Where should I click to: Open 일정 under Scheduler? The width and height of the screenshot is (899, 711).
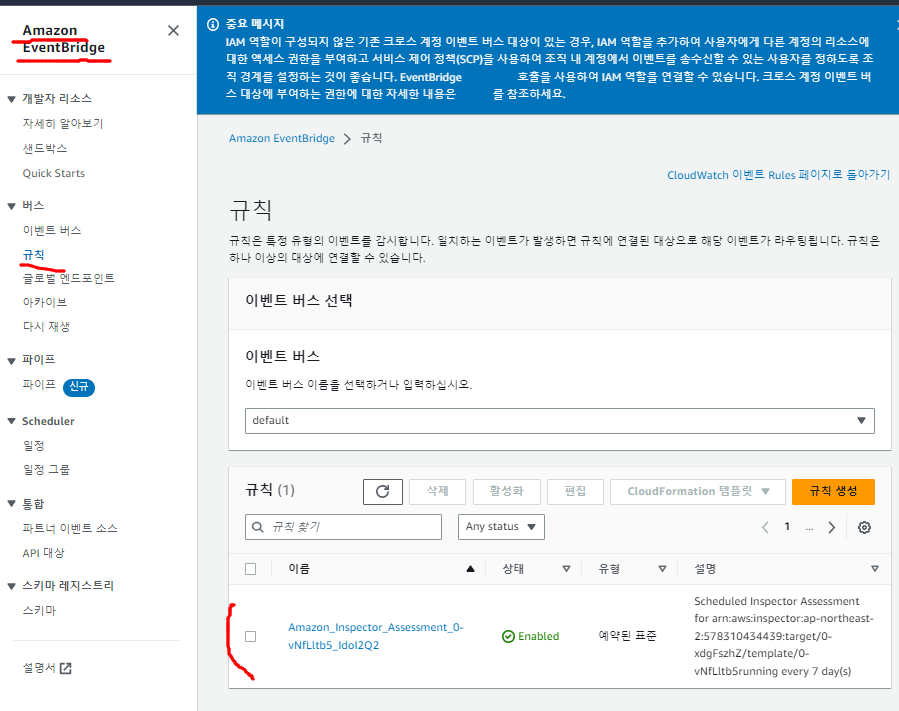(33, 446)
